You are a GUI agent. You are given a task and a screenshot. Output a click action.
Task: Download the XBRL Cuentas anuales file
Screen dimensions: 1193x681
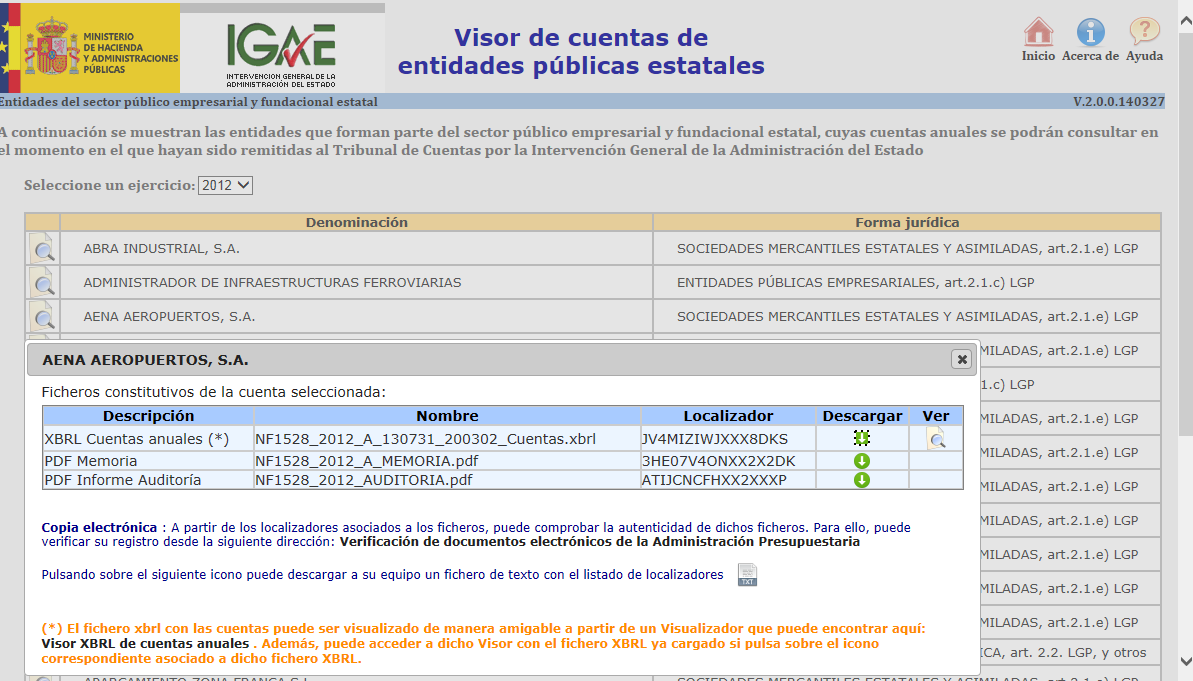point(861,438)
